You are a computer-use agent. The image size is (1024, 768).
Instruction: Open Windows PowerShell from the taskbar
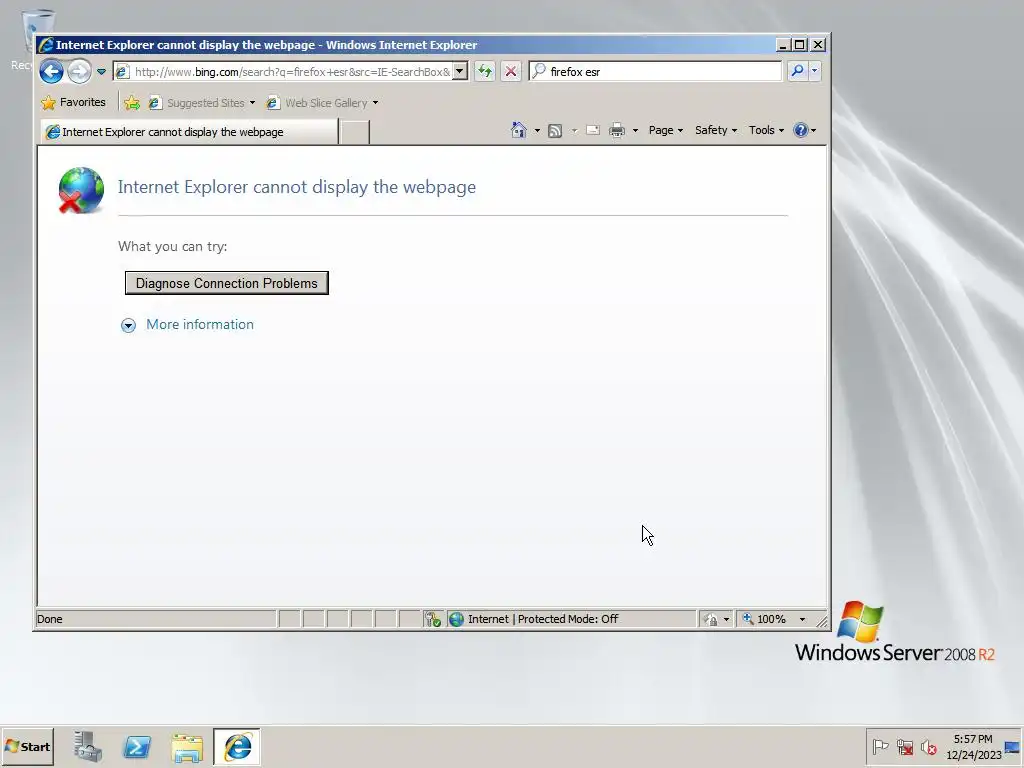[x=137, y=747]
